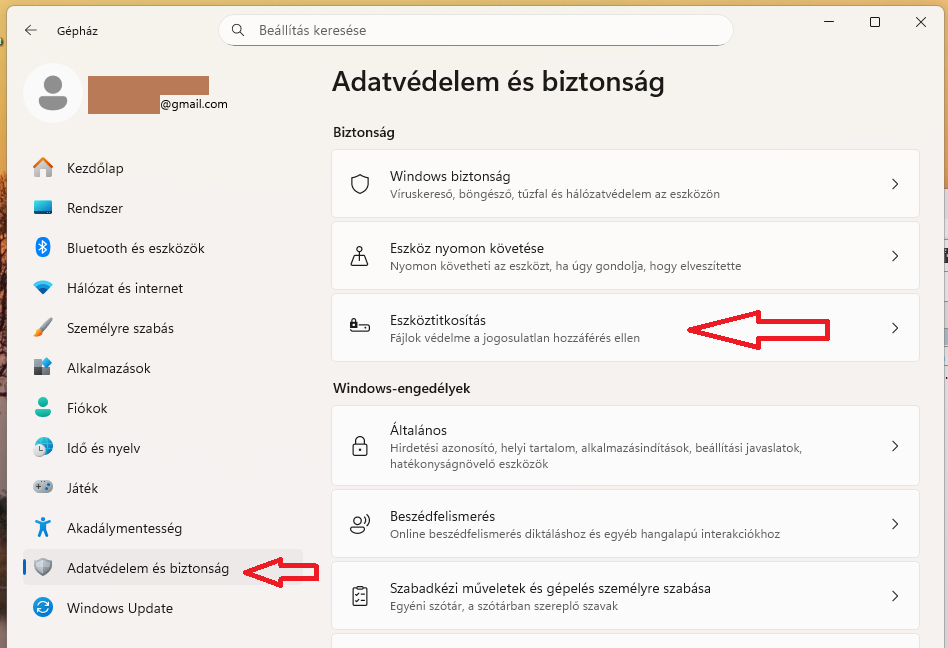Open Rendszer settings category
Image resolution: width=948 pixels, height=648 pixels.
(x=163, y=208)
